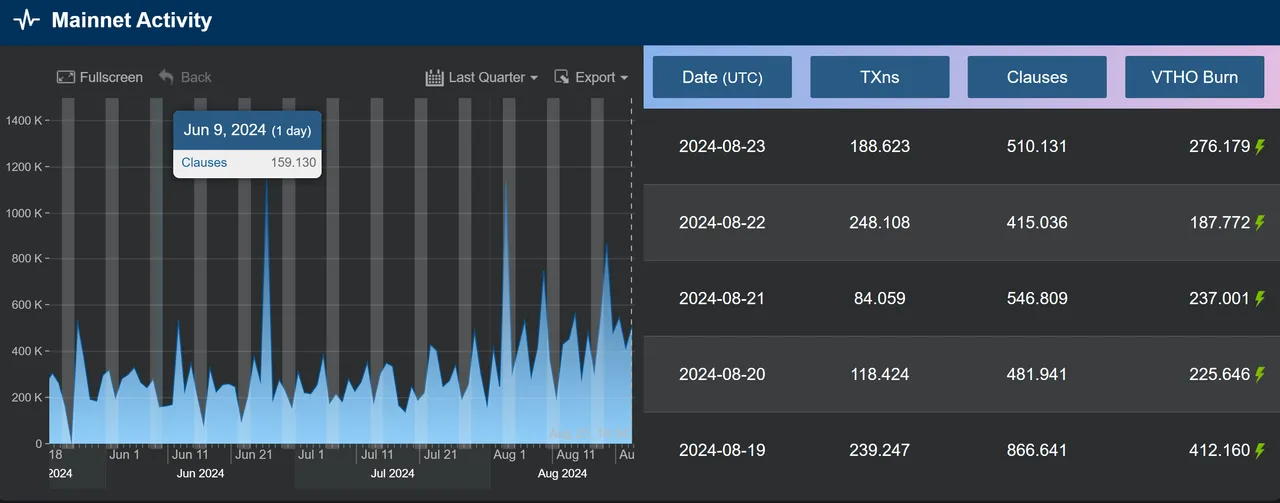Image resolution: width=1280 pixels, height=503 pixels.
Task: Sort by Clauses column header
Action: 1037,77
